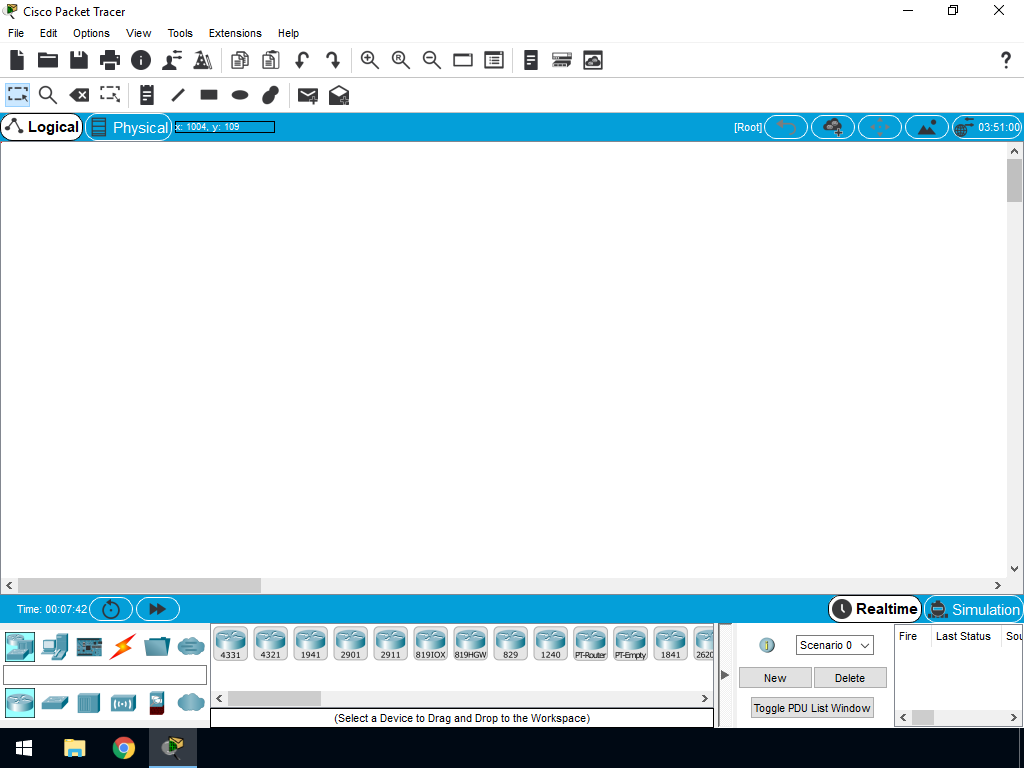Viewport: 1024px width, 768px height.
Task: Expand the Scenario 0 dropdown
Action: 835,645
